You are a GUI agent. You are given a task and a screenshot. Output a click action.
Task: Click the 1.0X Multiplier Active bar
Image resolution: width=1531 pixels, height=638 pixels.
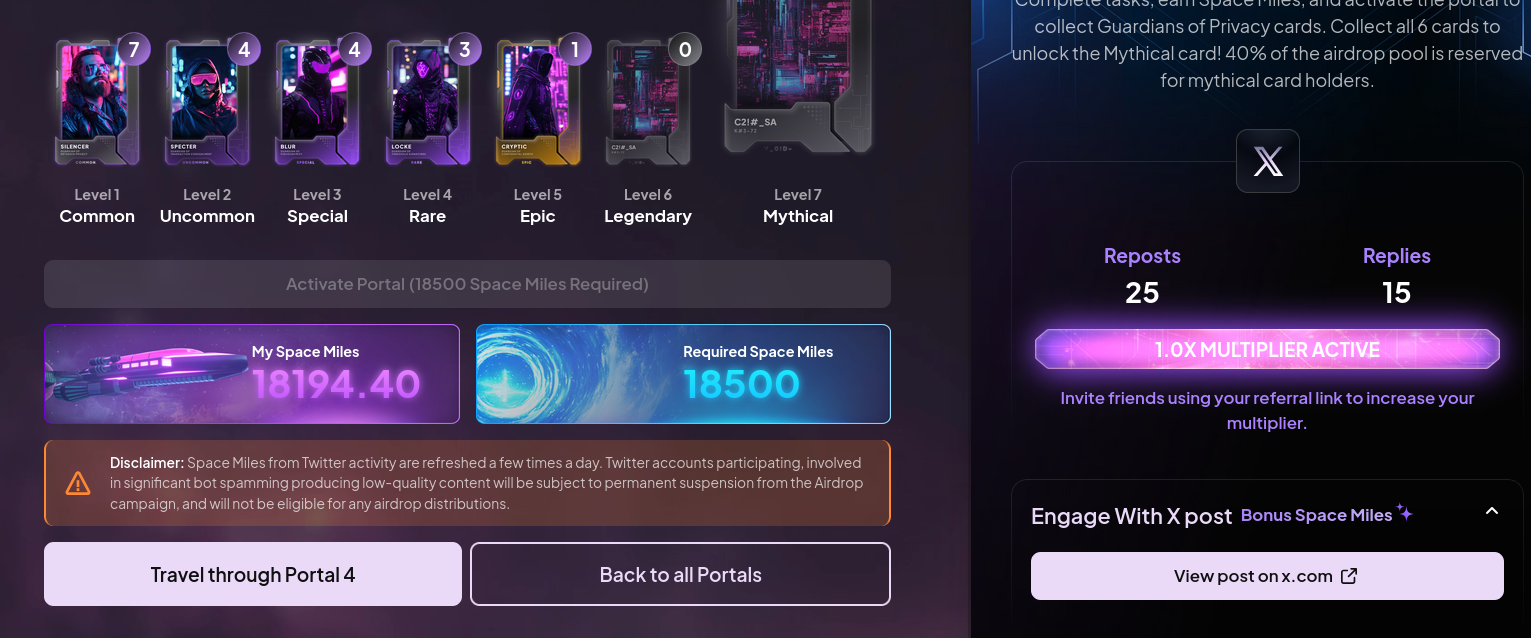[1267, 349]
